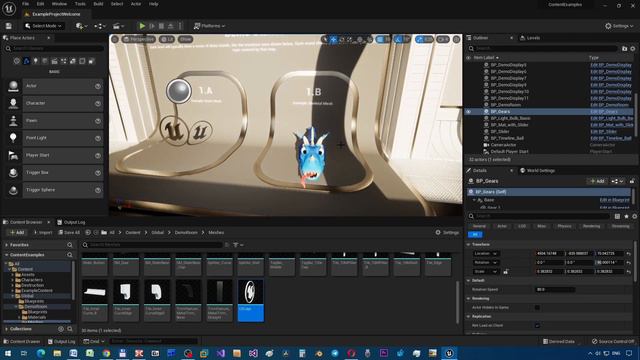This screenshot has height=360, width=640.
Task: Open the Tools menu
Action: pyautogui.click(x=80, y=4)
